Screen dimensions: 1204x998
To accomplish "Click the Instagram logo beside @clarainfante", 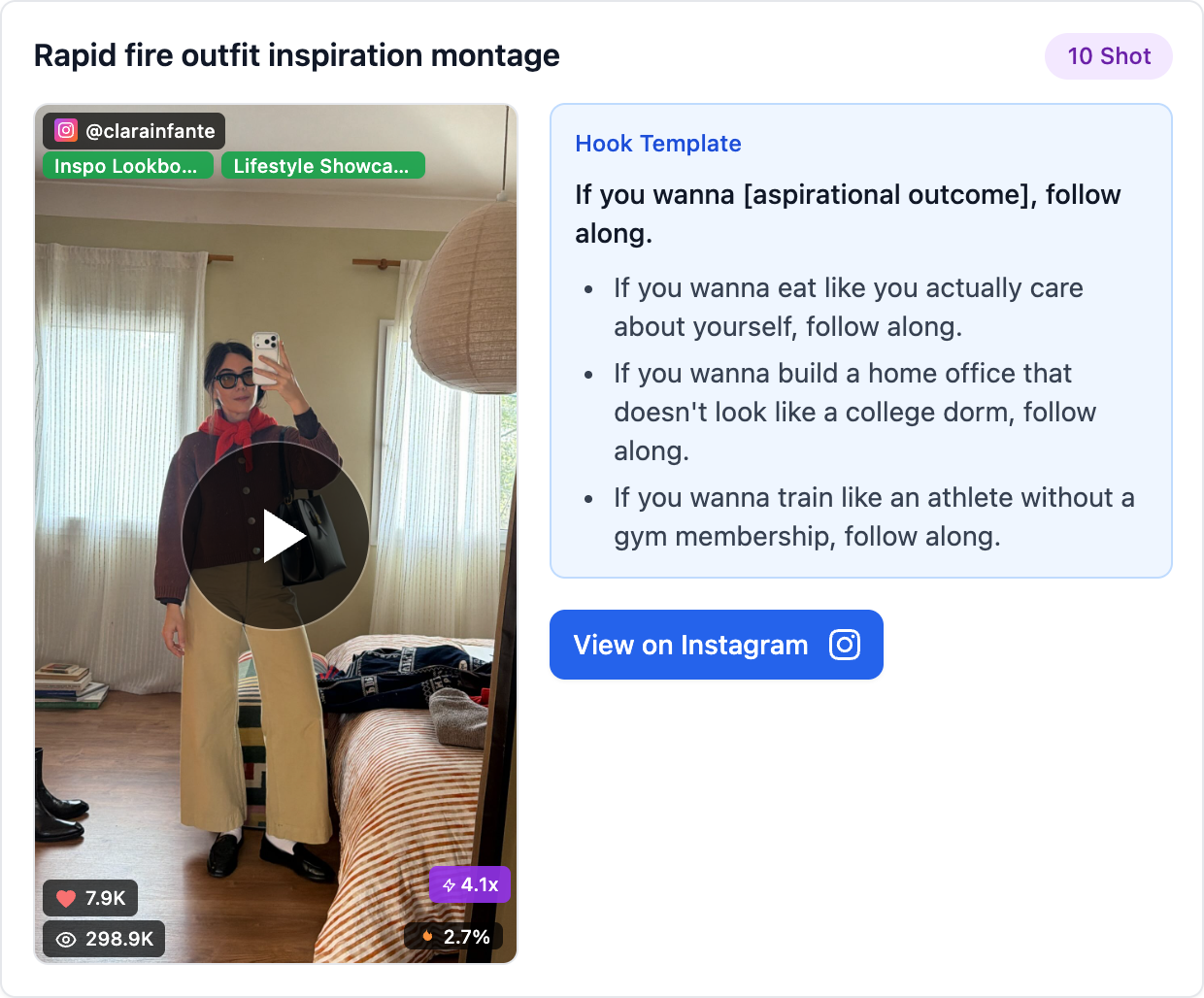I will (x=66, y=130).
